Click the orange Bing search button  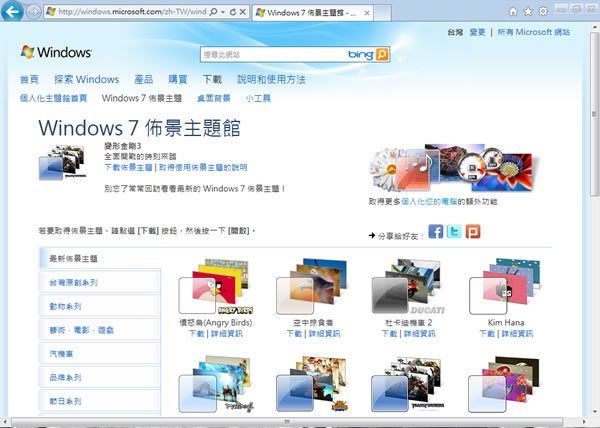click(x=382, y=54)
